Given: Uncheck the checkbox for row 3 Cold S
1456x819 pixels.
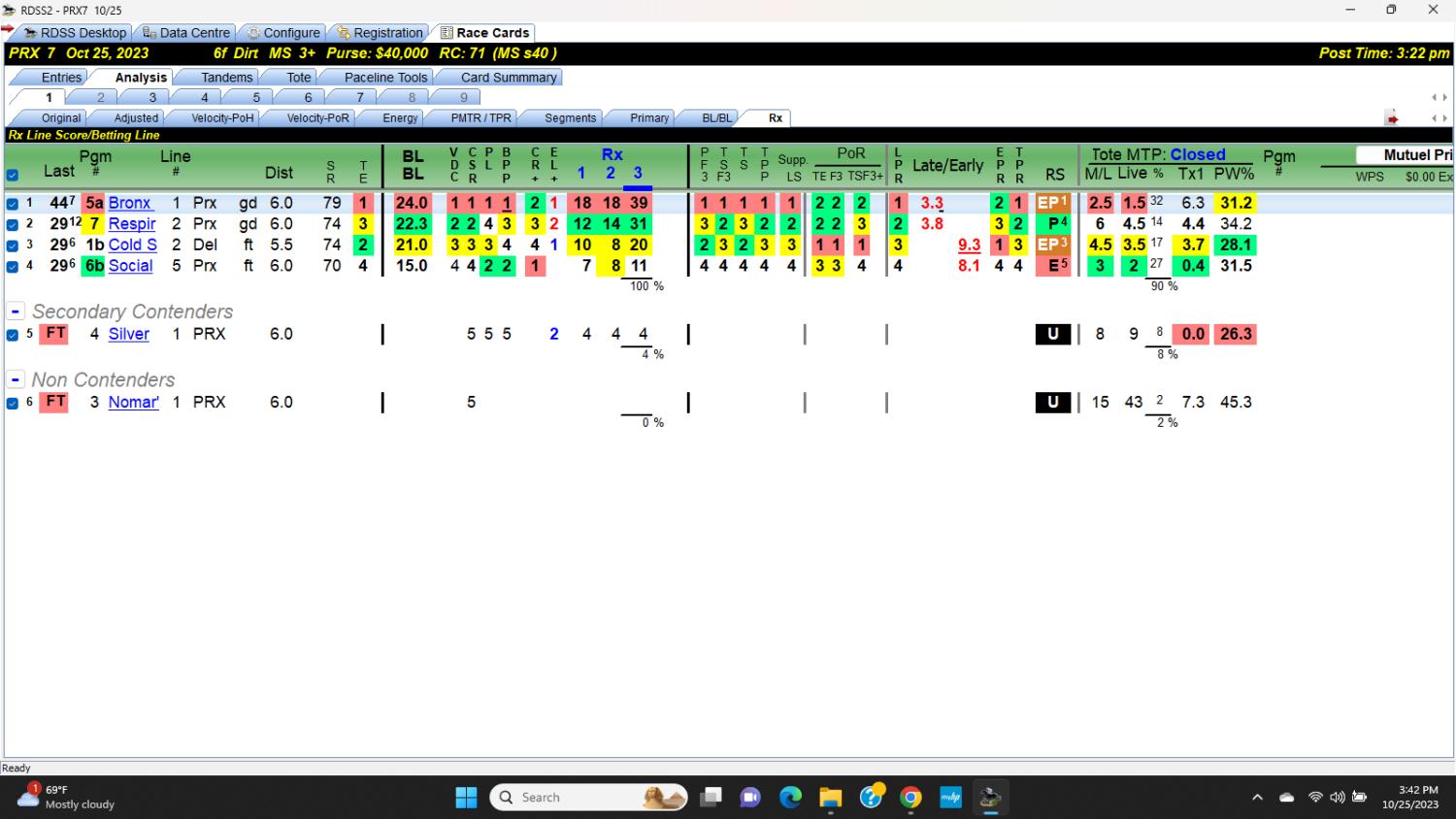Looking at the screenshot, I should 13,246.
